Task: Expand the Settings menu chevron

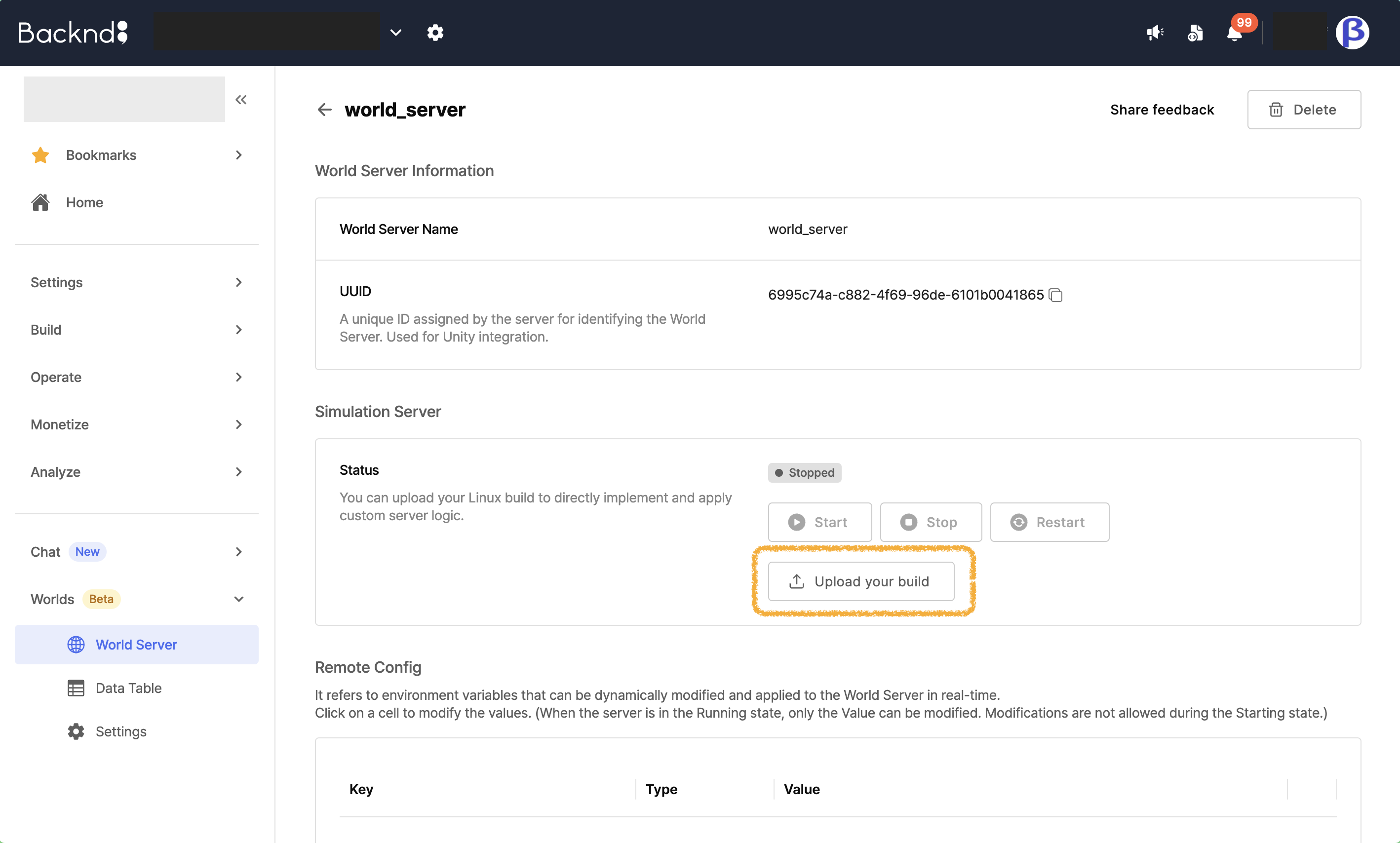Action: [x=238, y=282]
